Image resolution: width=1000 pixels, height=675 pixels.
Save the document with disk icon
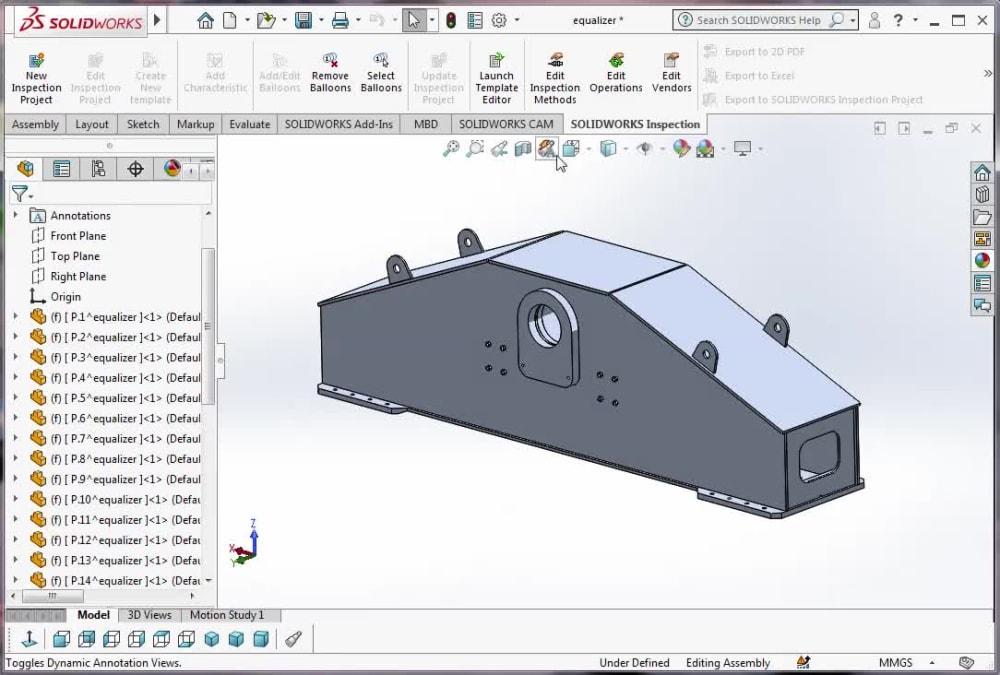(303, 20)
